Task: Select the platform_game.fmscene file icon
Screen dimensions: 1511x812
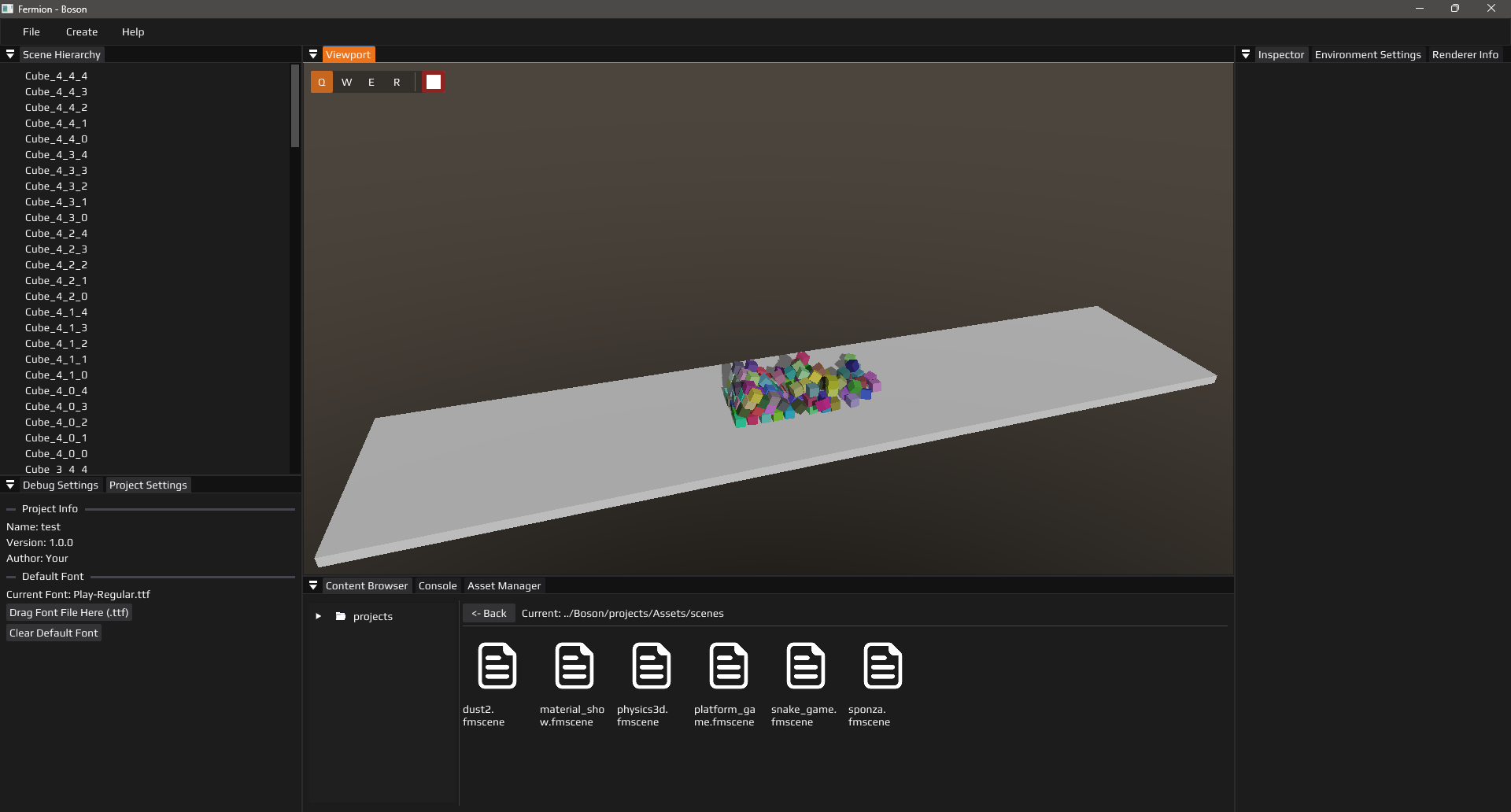Action: tap(729, 666)
